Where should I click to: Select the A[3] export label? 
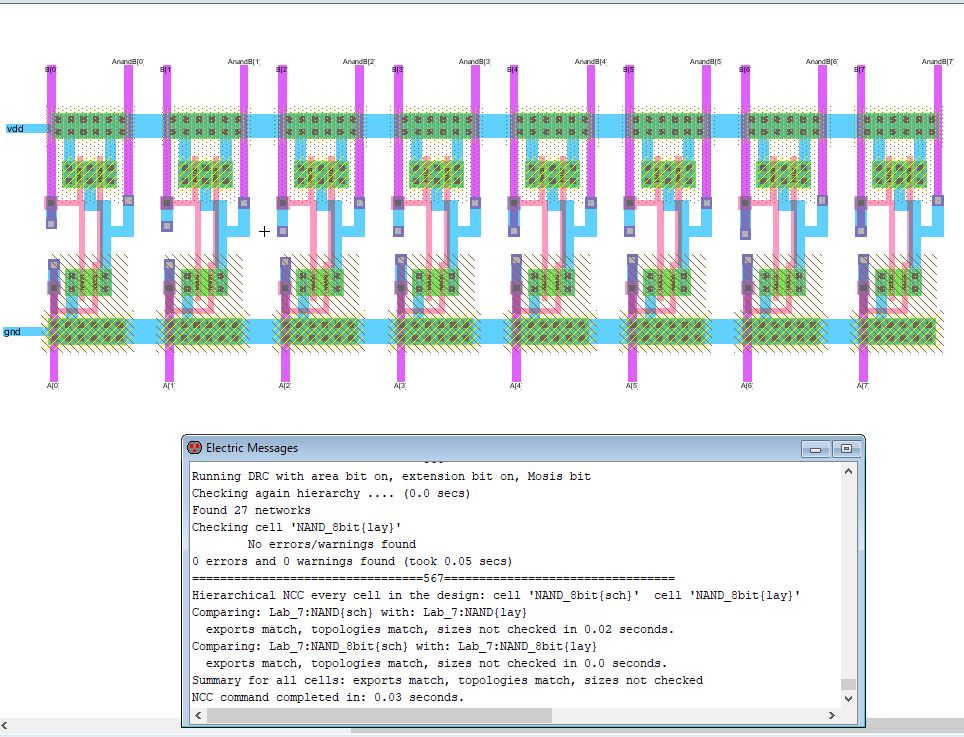point(400,386)
